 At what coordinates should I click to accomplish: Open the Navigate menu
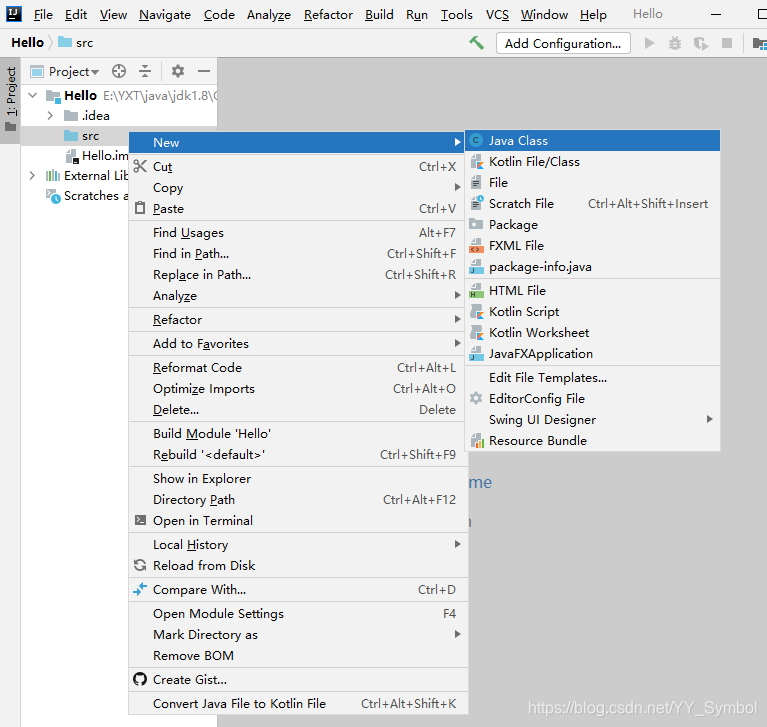165,15
